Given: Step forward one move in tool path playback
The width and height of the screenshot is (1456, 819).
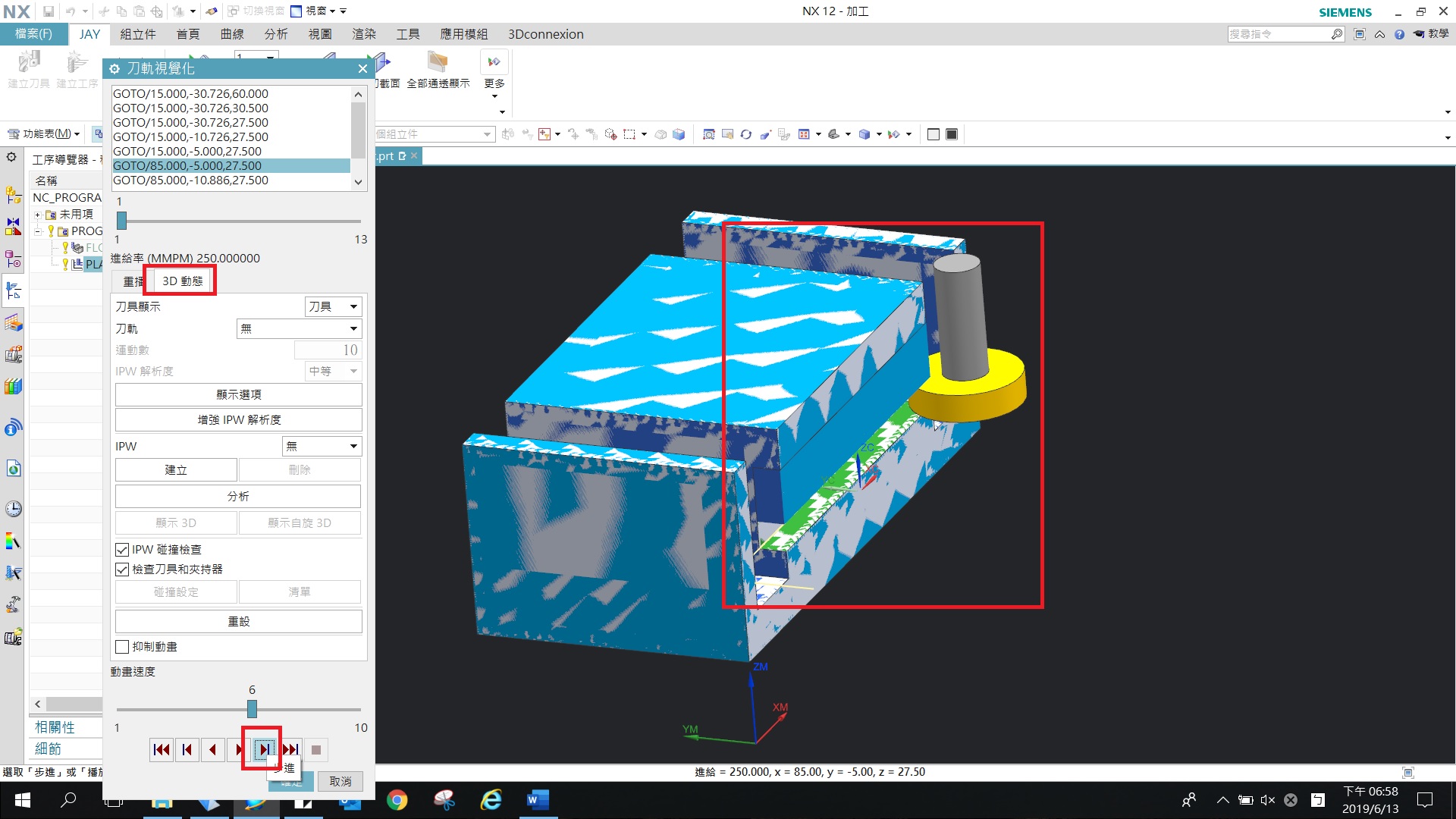Looking at the screenshot, I should tap(263, 750).
